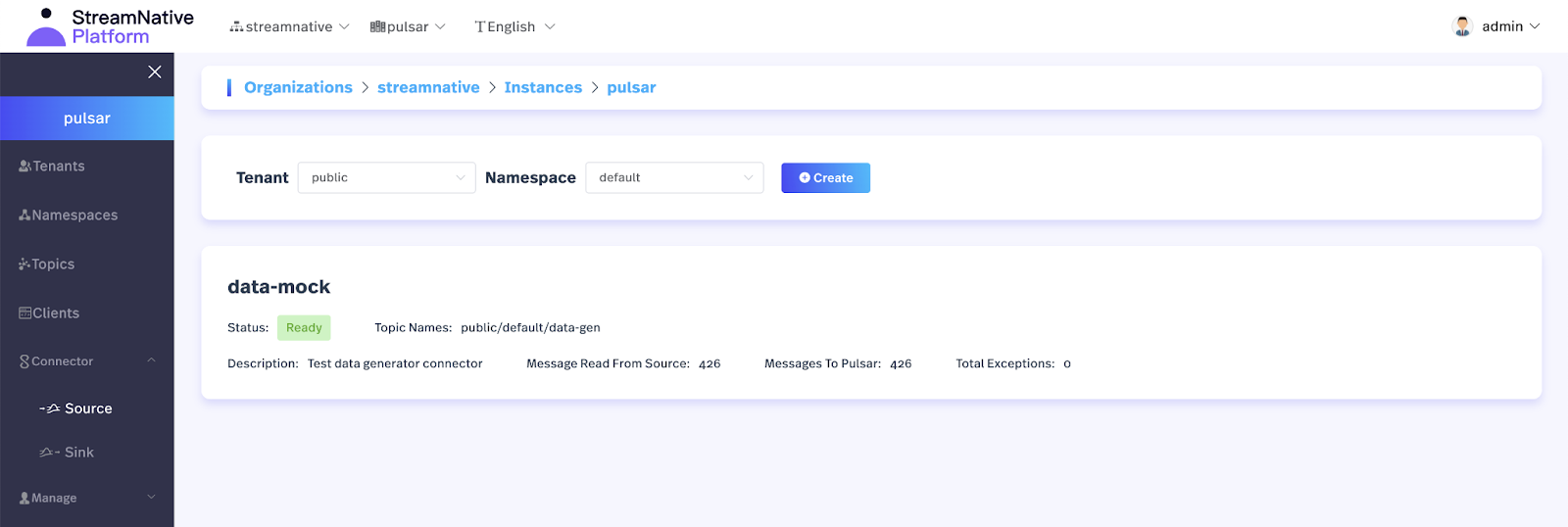
Task: Open the streamnative organization dropdown
Action: pos(289,26)
